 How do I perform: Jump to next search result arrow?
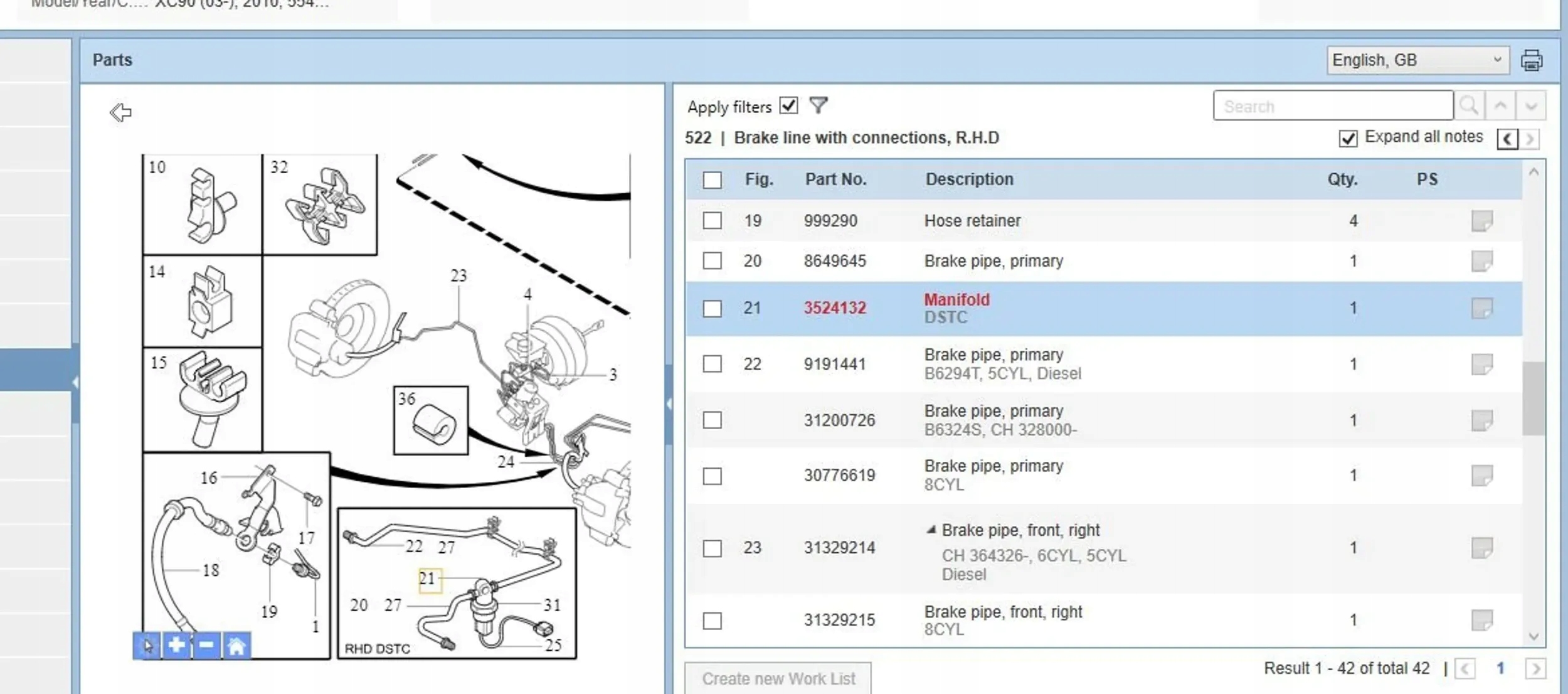[1530, 105]
